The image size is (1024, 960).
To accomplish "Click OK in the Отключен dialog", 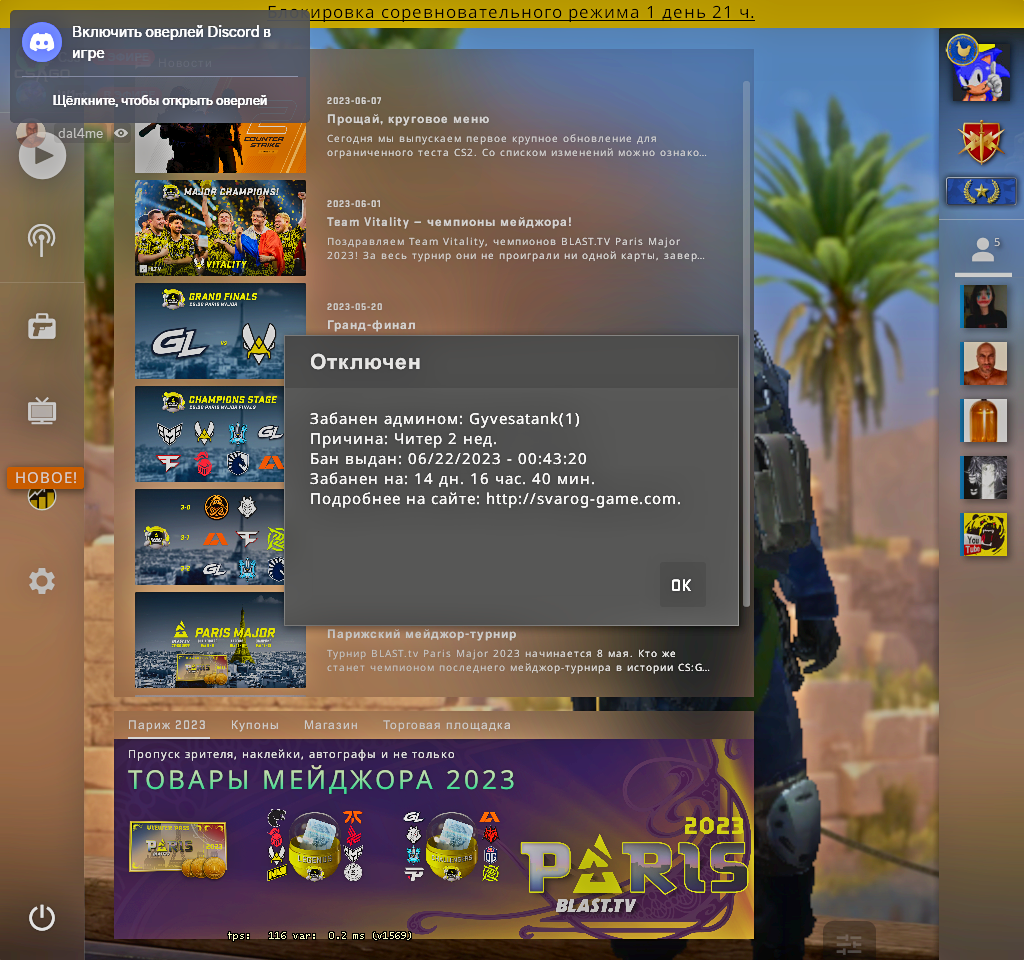I will pyautogui.click(x=682, y=584).
